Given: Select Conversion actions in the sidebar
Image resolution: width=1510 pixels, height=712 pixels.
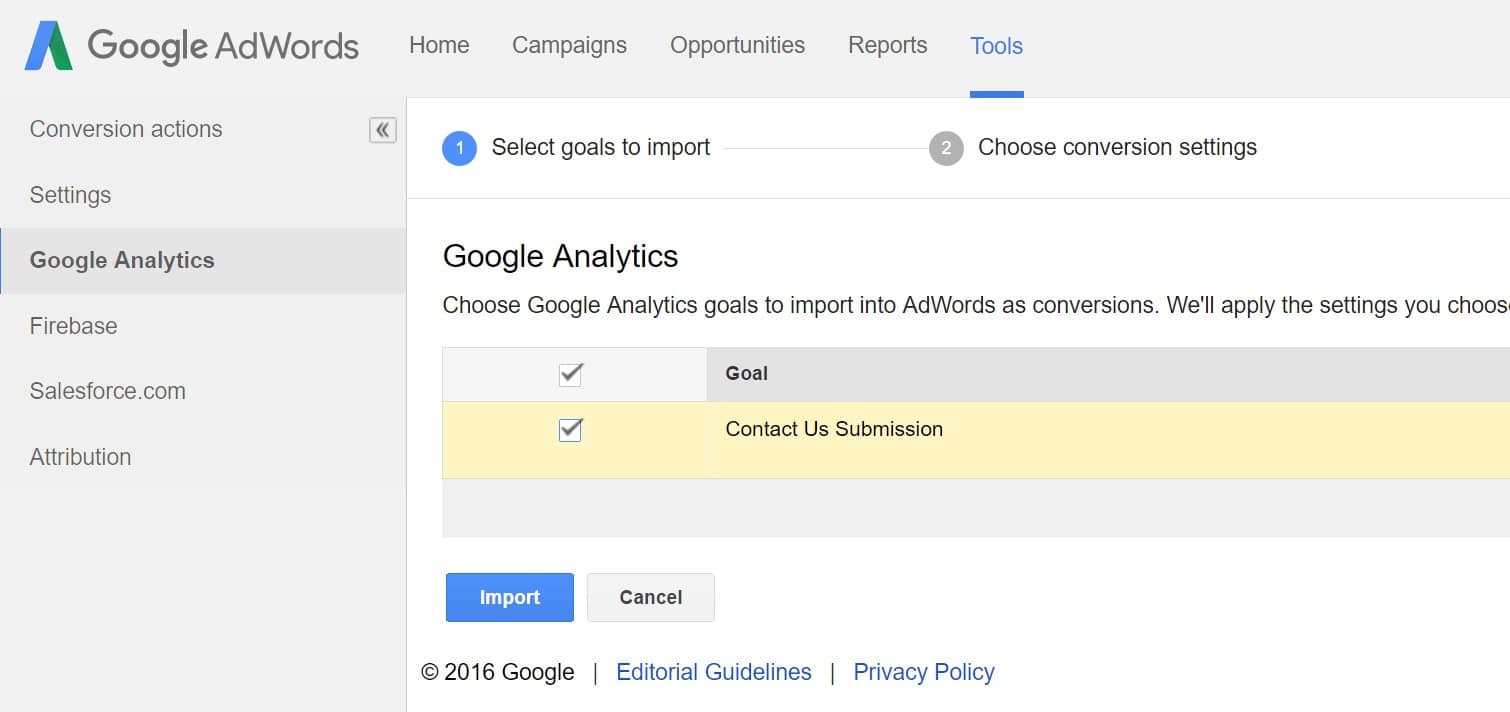Looking at the screenshot, I should (x=126, y=128).
